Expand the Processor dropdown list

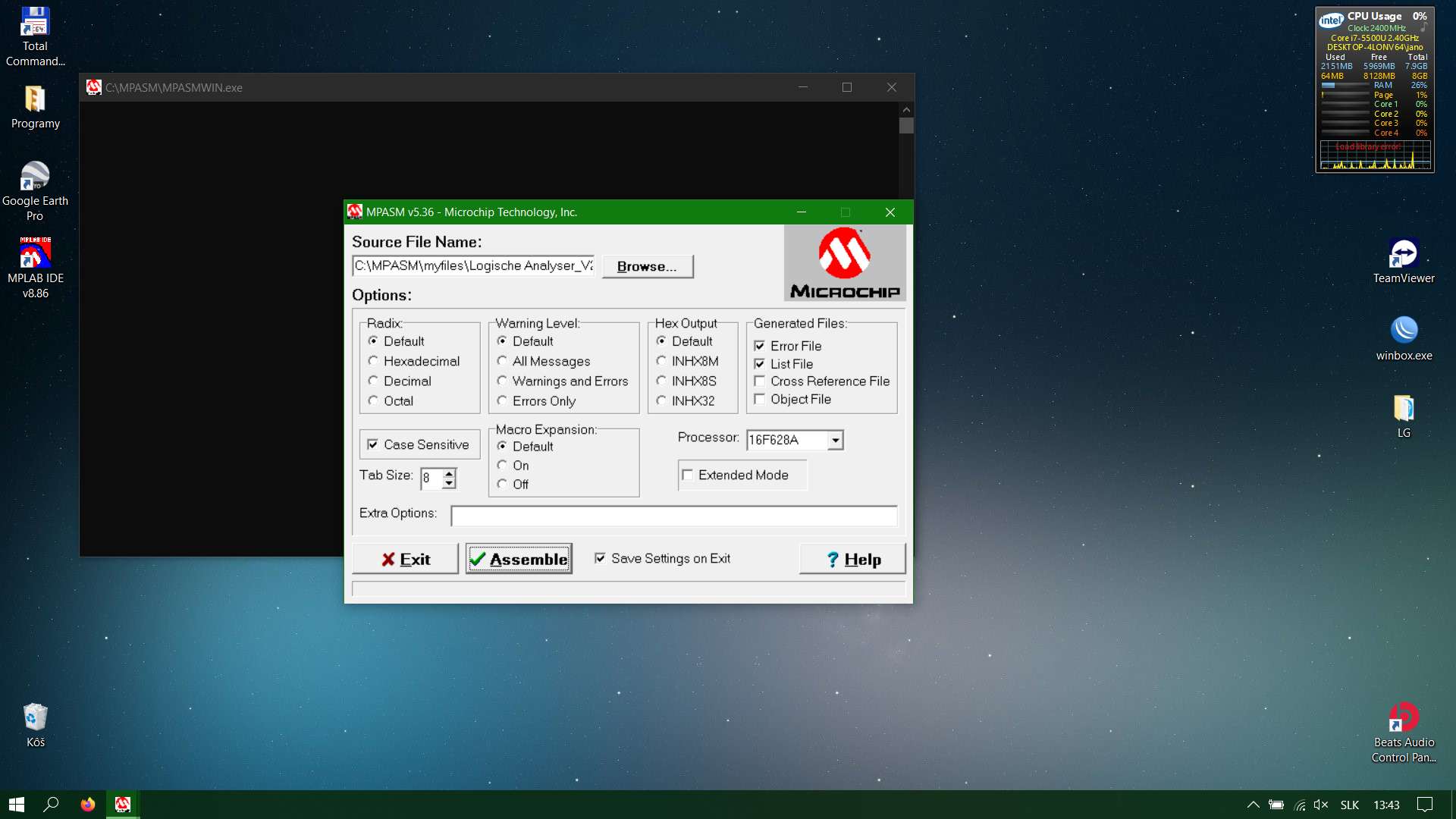pos(835,440)
